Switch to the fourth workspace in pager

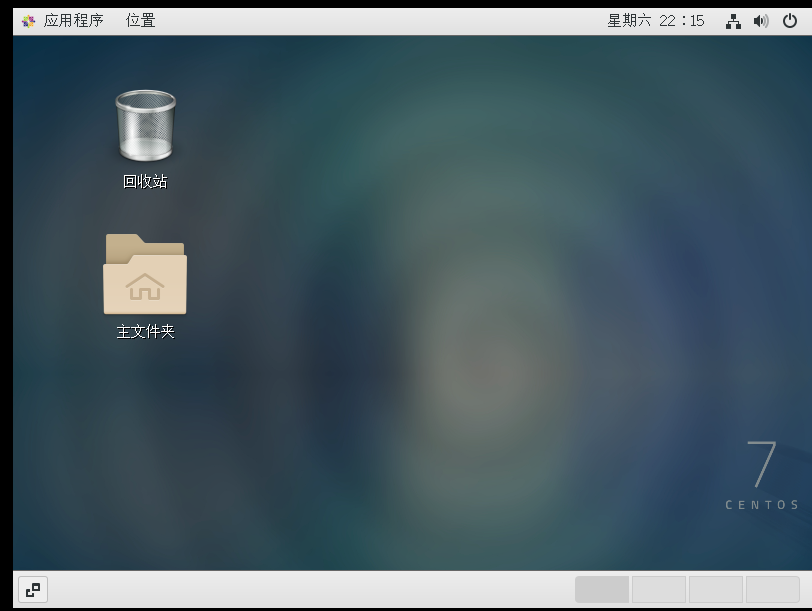[773, 589]
